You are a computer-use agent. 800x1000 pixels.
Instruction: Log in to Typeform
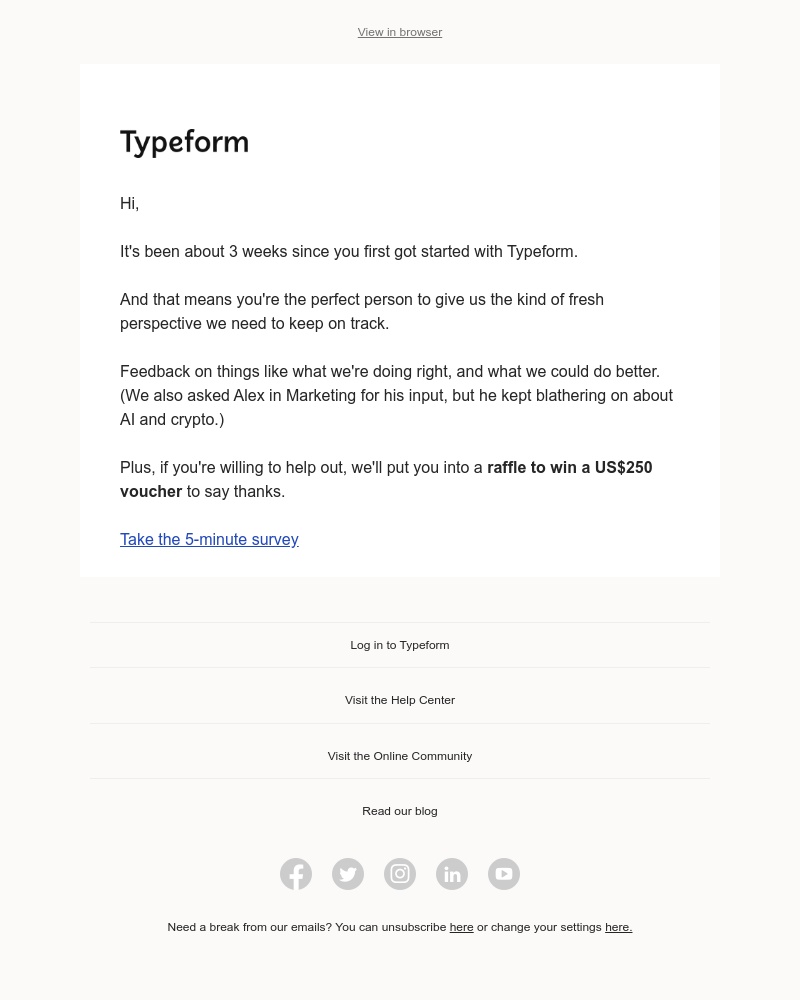point(400,645)
